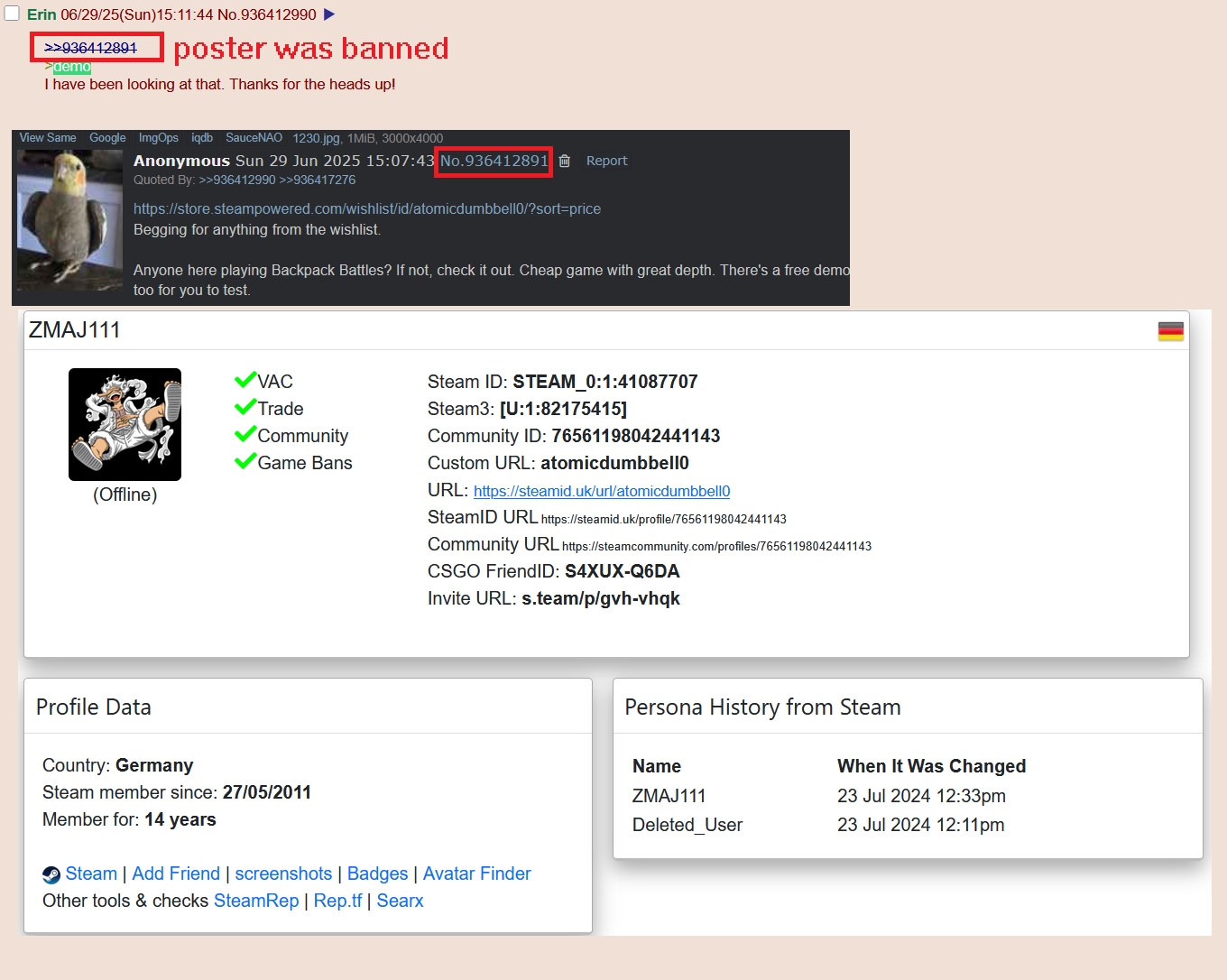Click the Deleted_User persona history name
Image resolution: width=1227 pixels, height=980 pixels.
687,825
